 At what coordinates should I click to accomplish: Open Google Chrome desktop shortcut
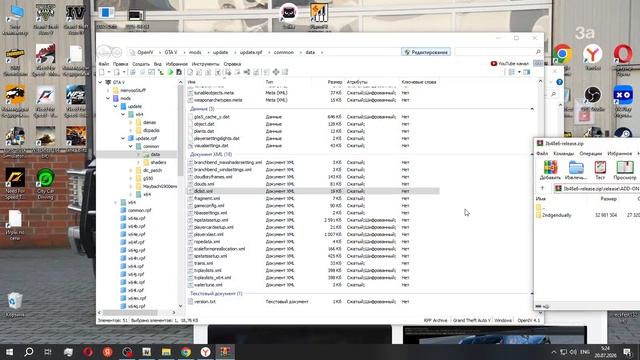coord(562,54)
